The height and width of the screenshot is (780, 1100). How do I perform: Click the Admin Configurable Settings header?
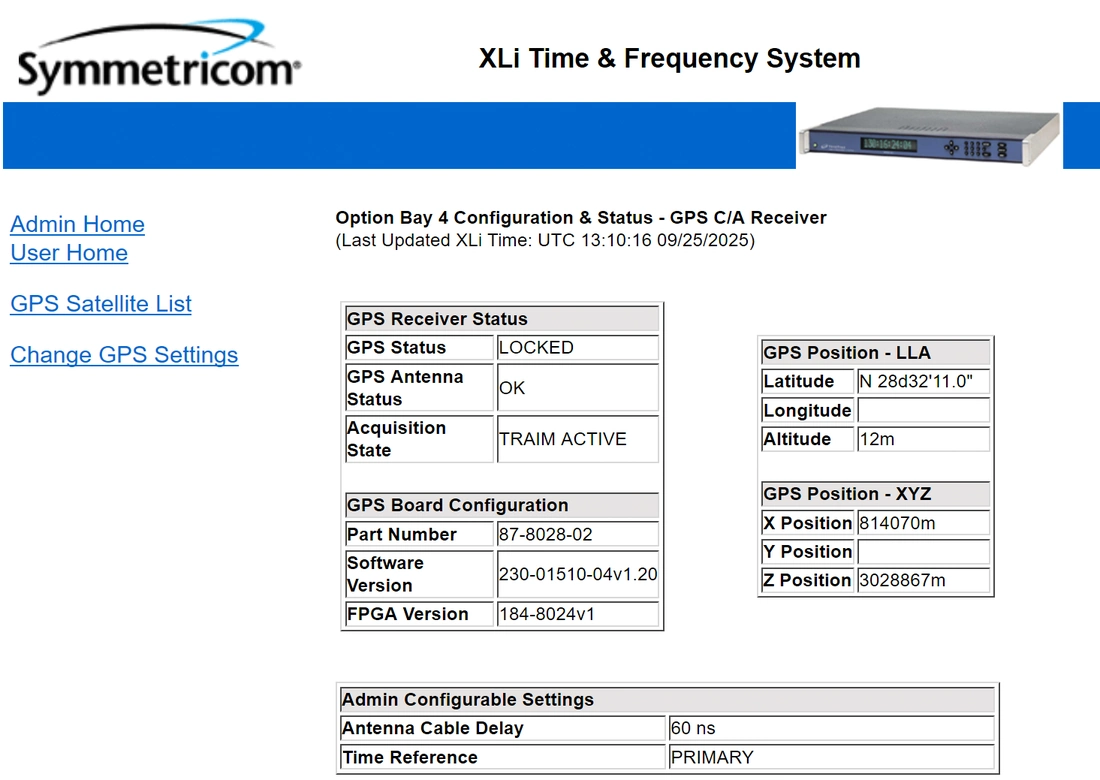click(668, 699)
